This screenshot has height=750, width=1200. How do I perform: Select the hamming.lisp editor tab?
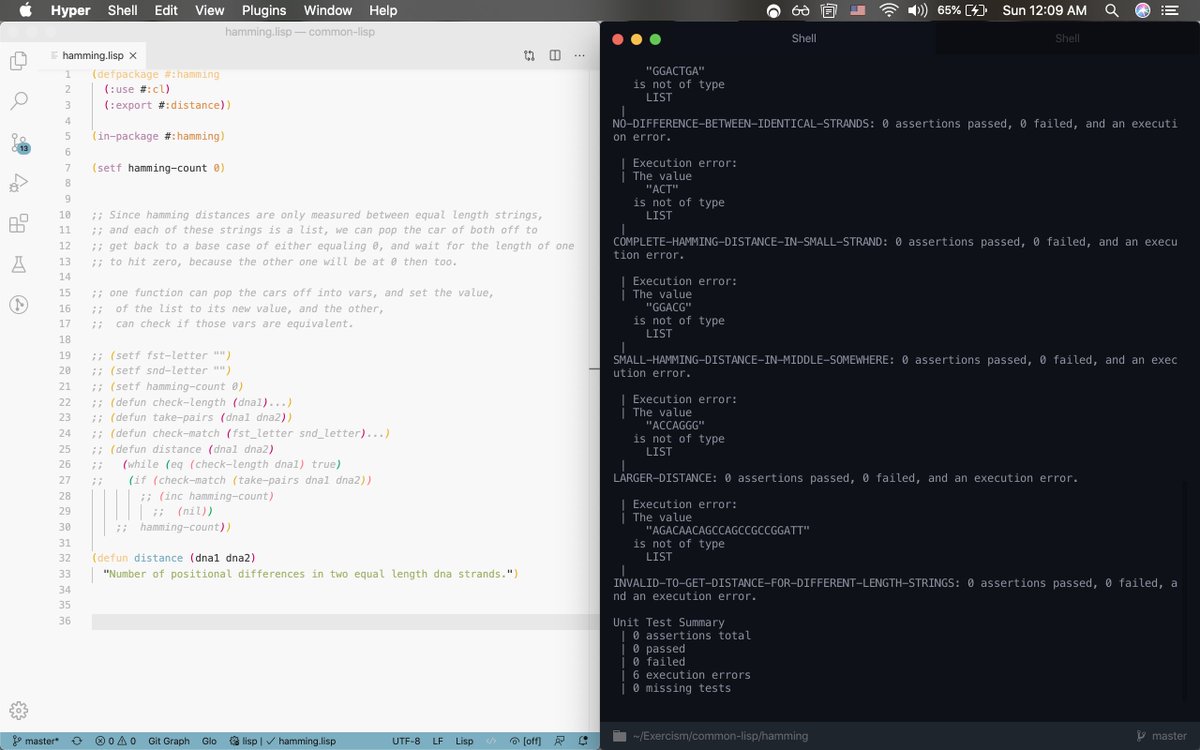pyautogui.click(x=92, y=56)
